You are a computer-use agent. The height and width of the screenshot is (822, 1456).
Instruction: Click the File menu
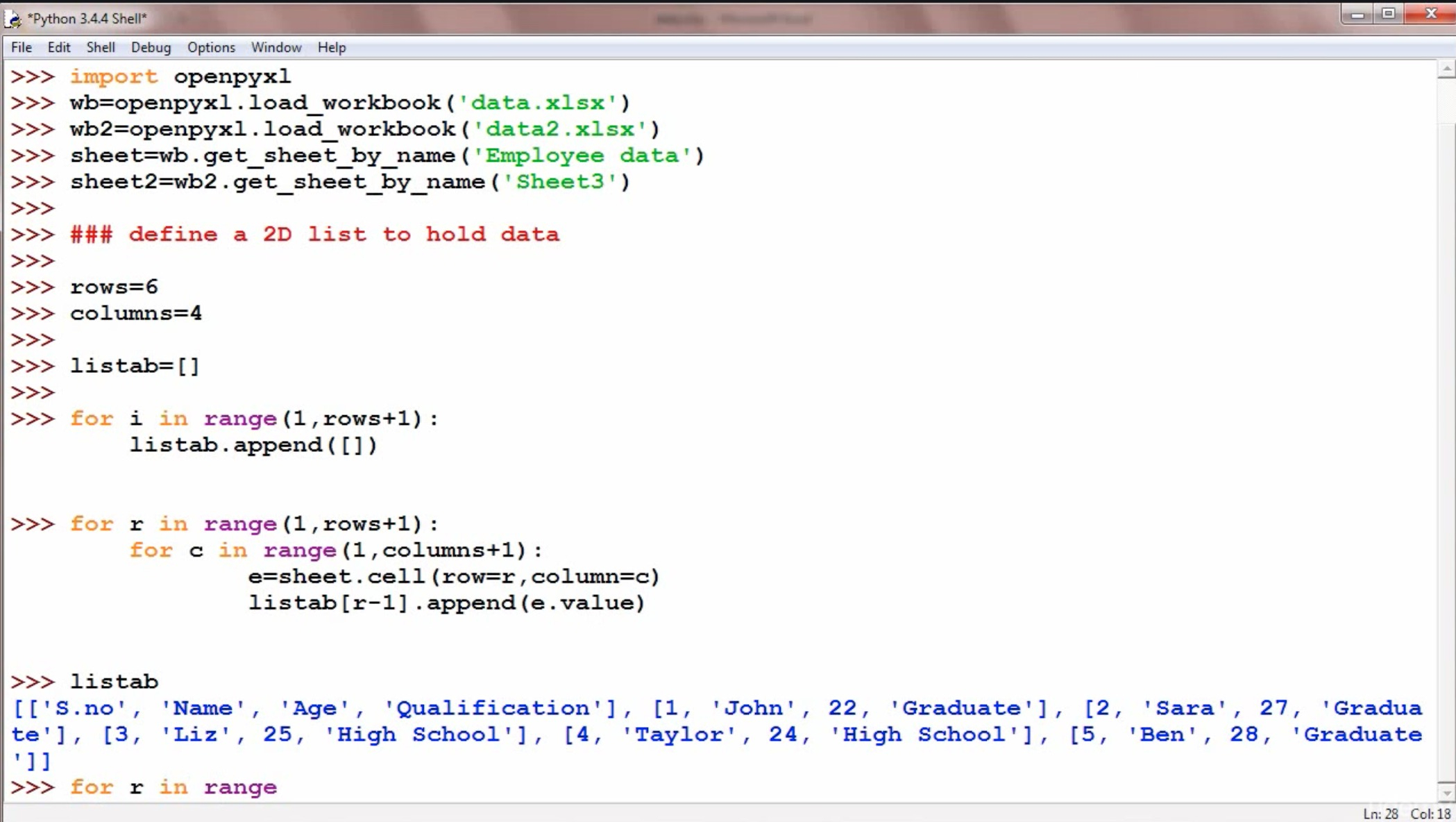20,46
